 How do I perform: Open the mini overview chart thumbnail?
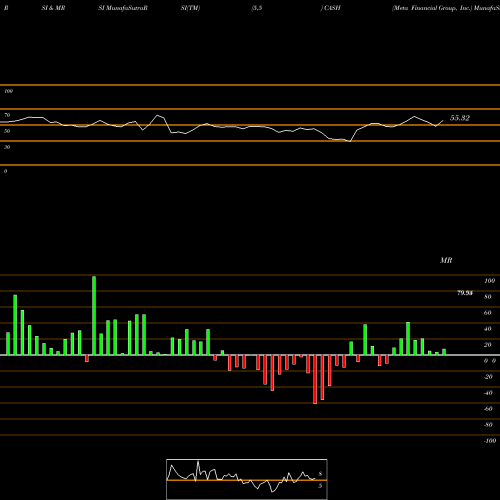tap(247, 479)
